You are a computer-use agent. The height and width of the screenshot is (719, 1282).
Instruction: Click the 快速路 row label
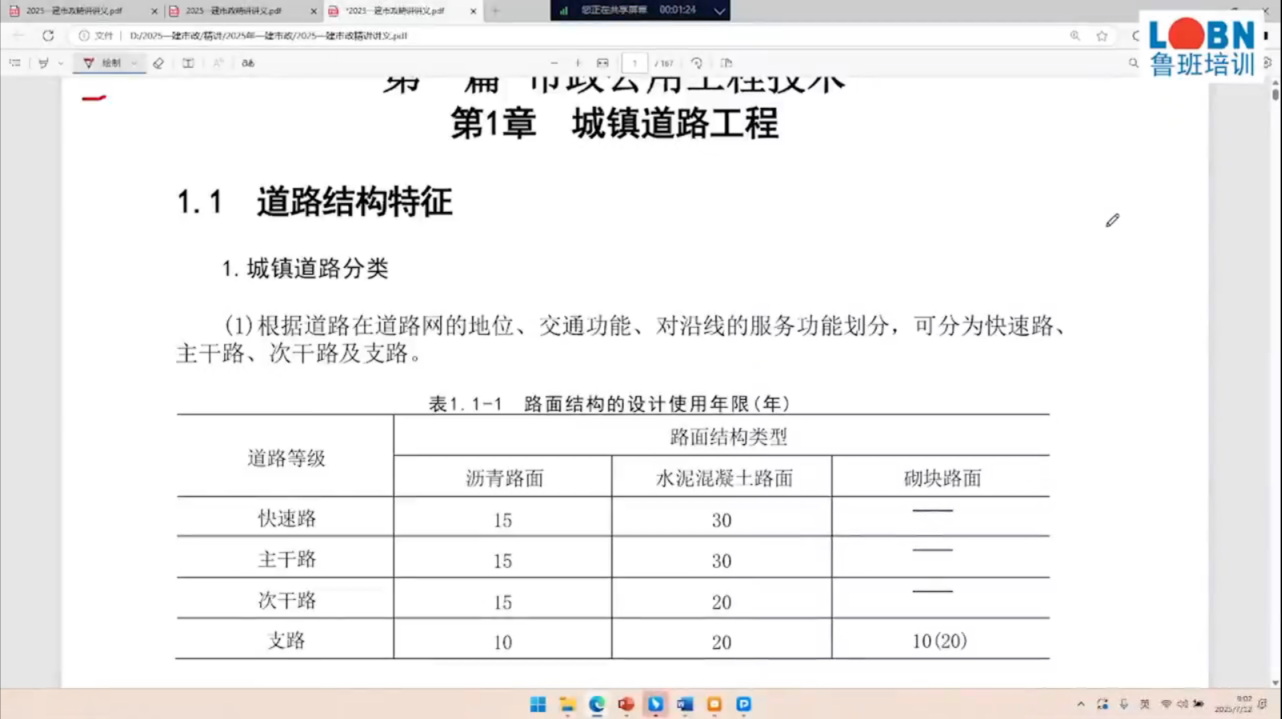click(287, 518)
